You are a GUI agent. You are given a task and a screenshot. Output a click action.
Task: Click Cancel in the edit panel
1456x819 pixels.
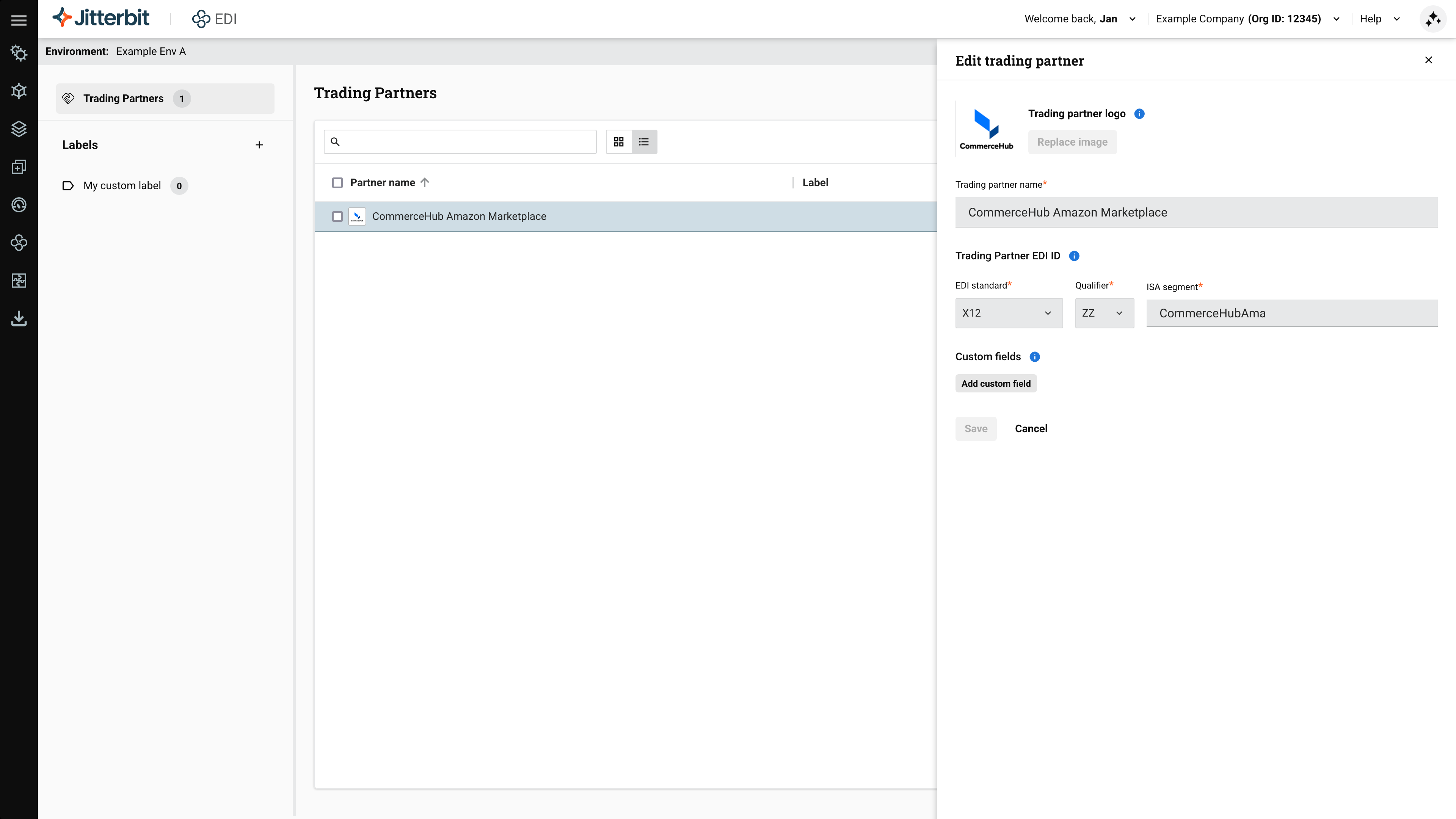1031,428
